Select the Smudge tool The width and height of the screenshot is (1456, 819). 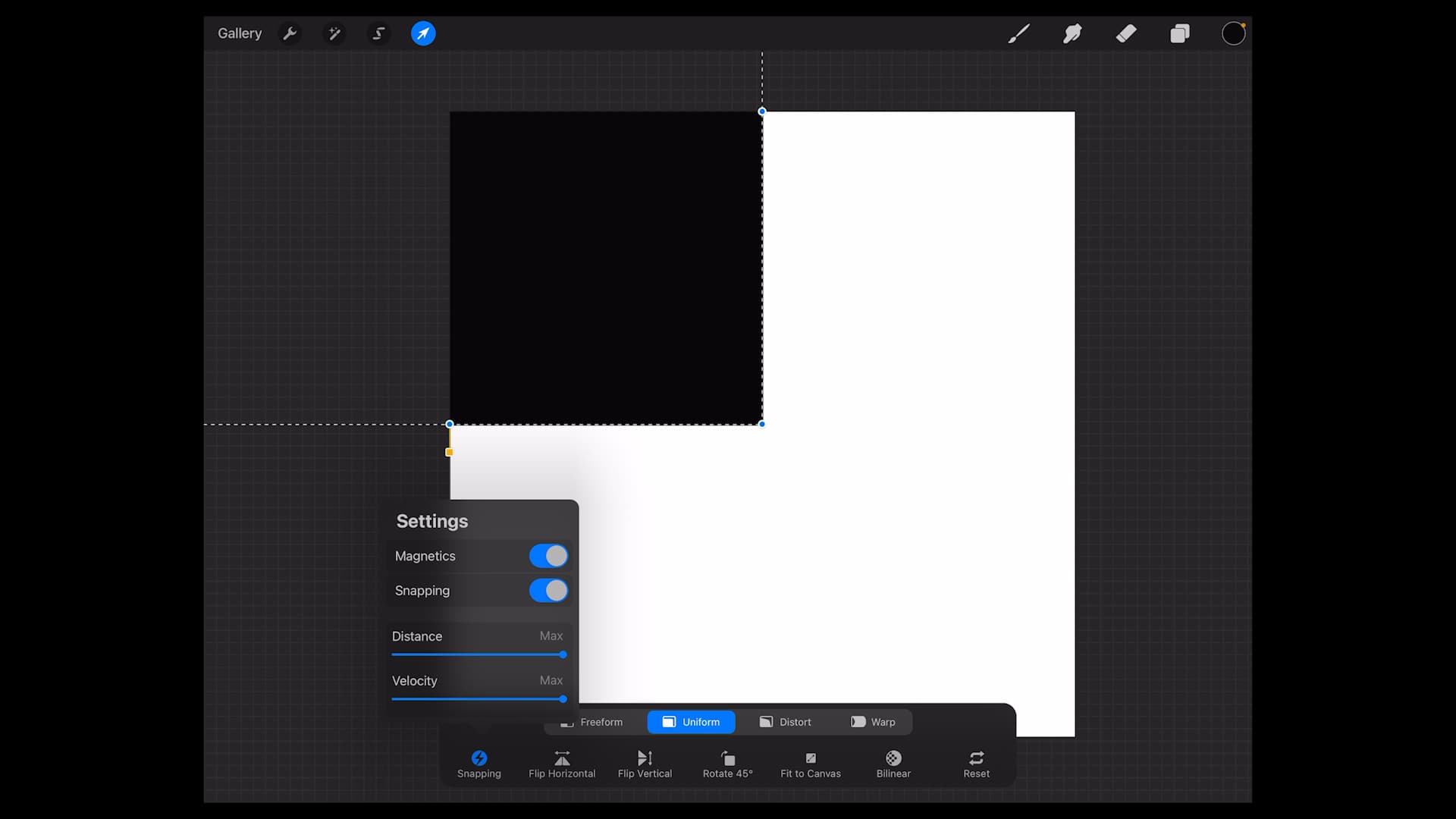1072,33
